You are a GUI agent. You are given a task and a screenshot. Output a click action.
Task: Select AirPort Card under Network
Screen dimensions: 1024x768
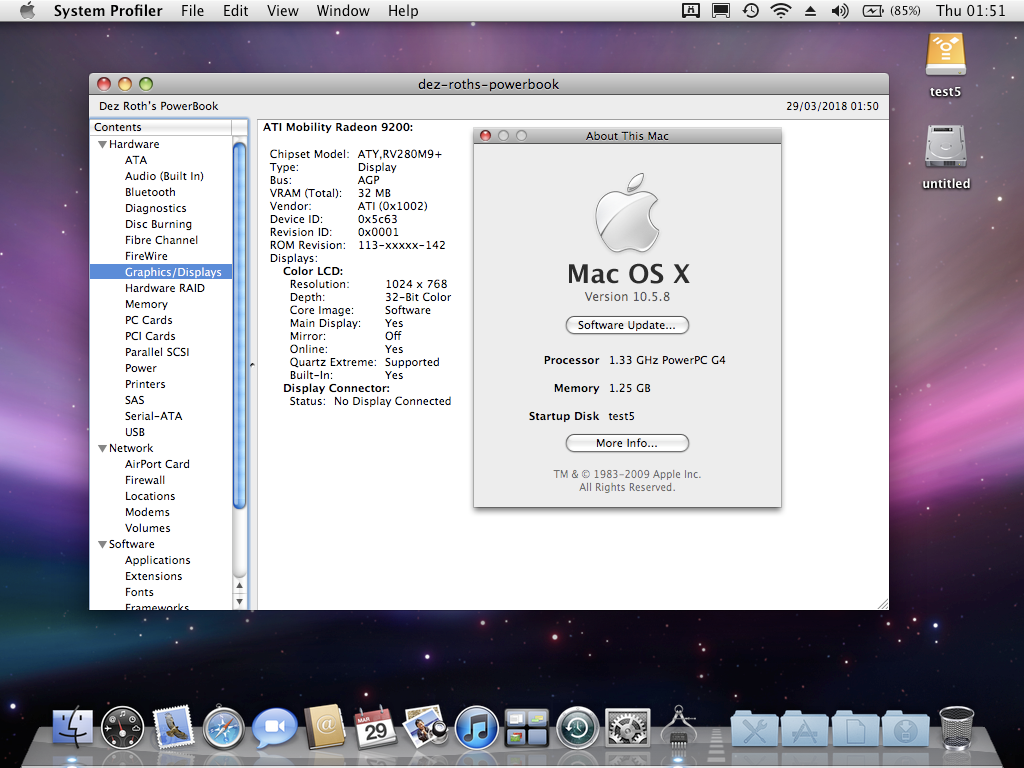coord(157,464)
